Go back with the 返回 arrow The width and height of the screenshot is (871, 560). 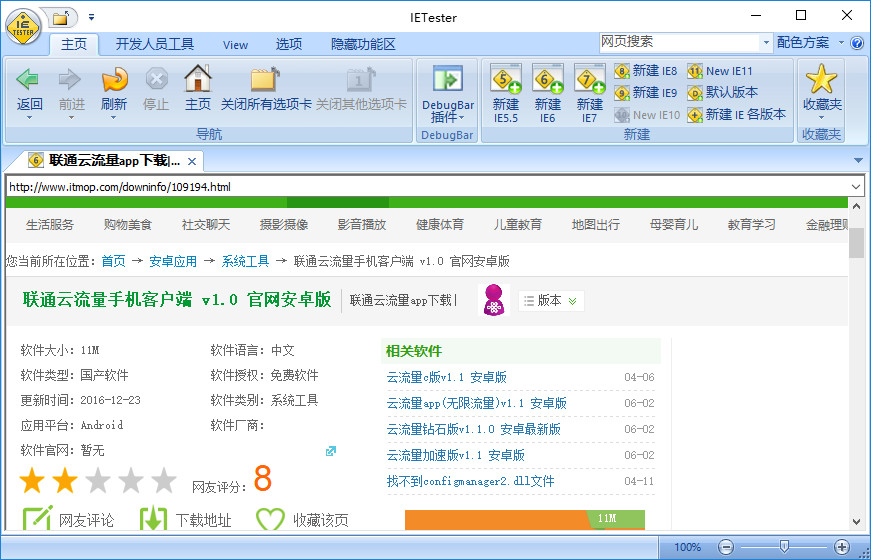[x=28, y=80]
